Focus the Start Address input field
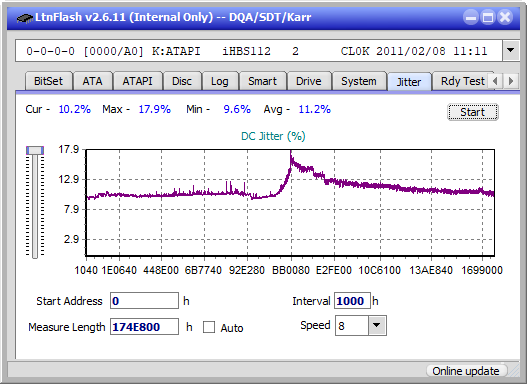Image resolution: width=527 pixels, height=384 pixels. click(x=145, y=301)
